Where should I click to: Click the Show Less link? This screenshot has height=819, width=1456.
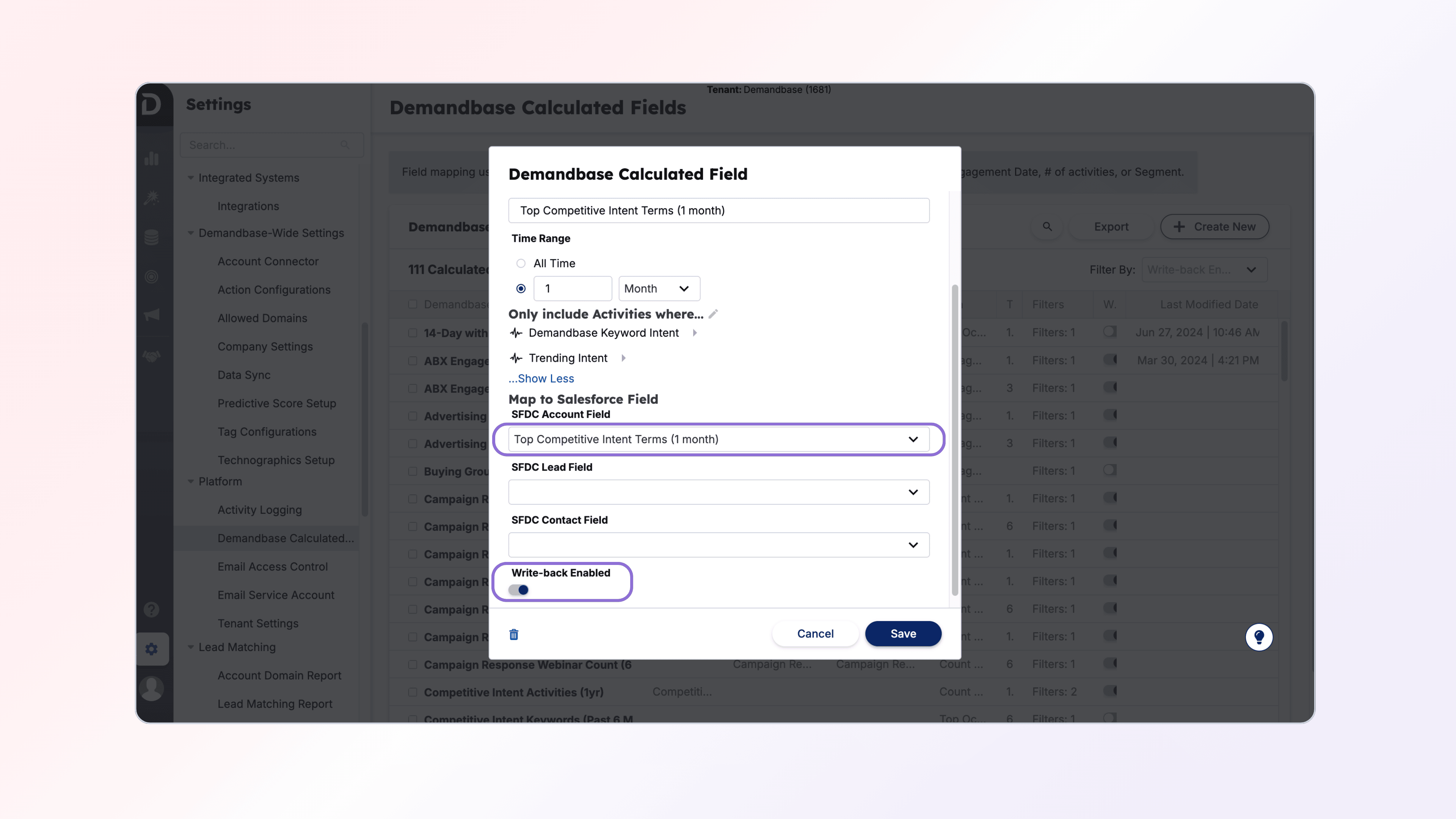(541, 378)
